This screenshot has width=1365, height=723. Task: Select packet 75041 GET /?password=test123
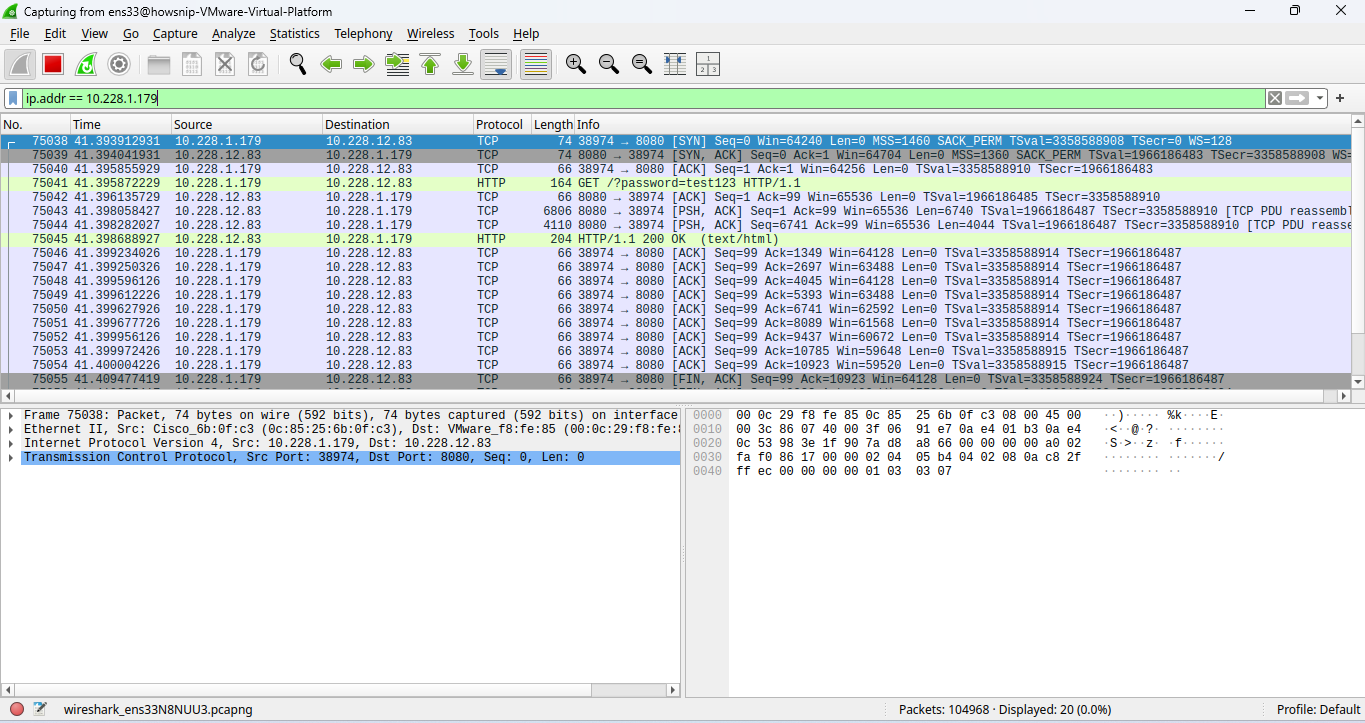pos(676,184)
